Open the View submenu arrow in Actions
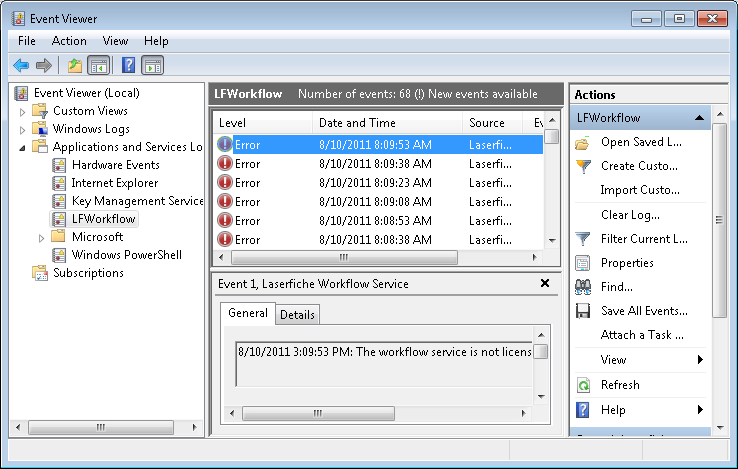This screenshot has height=469, width=738. 700,360
